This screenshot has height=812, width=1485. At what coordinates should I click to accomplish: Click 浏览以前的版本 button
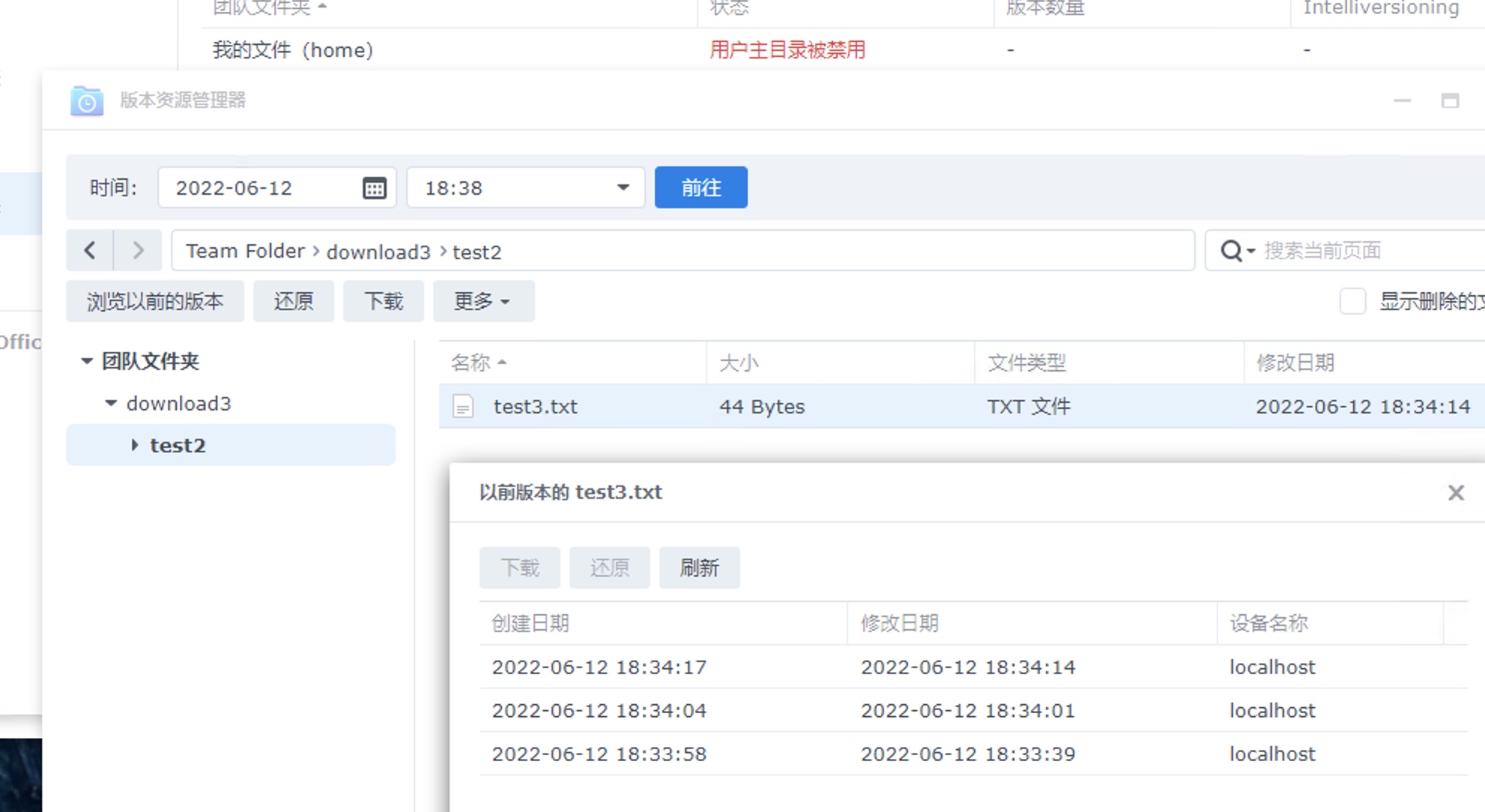155,301
